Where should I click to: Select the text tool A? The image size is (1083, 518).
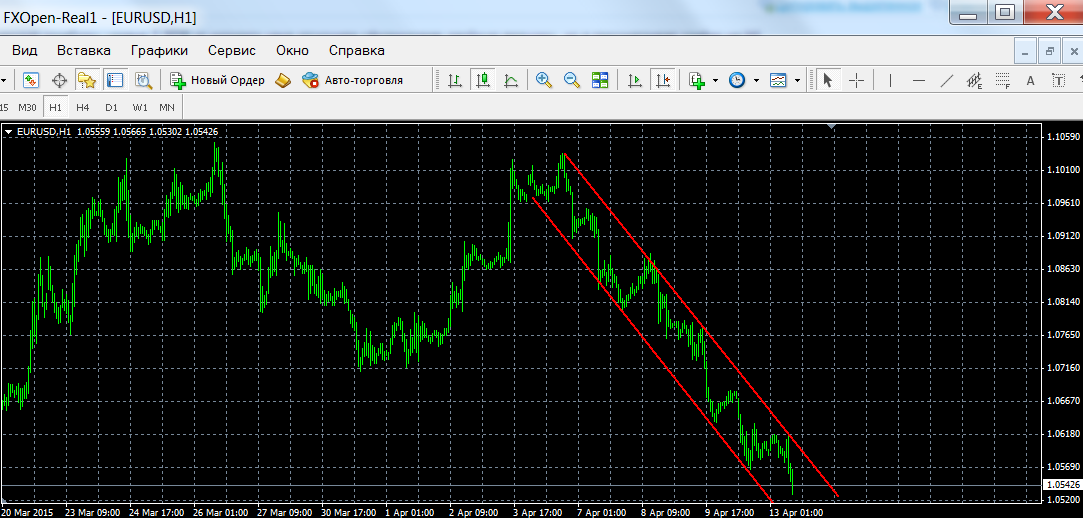pos(1031,81)
